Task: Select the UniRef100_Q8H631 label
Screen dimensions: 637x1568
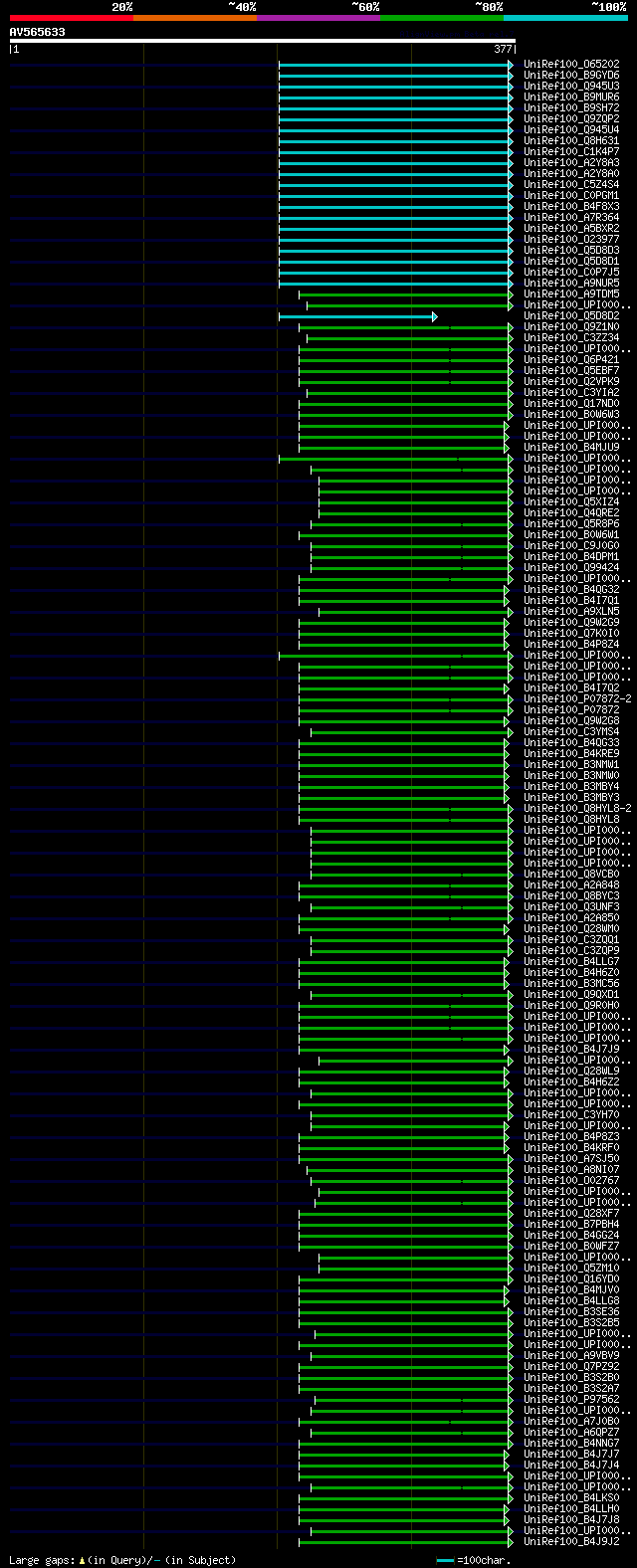Action: coord(571,141)
